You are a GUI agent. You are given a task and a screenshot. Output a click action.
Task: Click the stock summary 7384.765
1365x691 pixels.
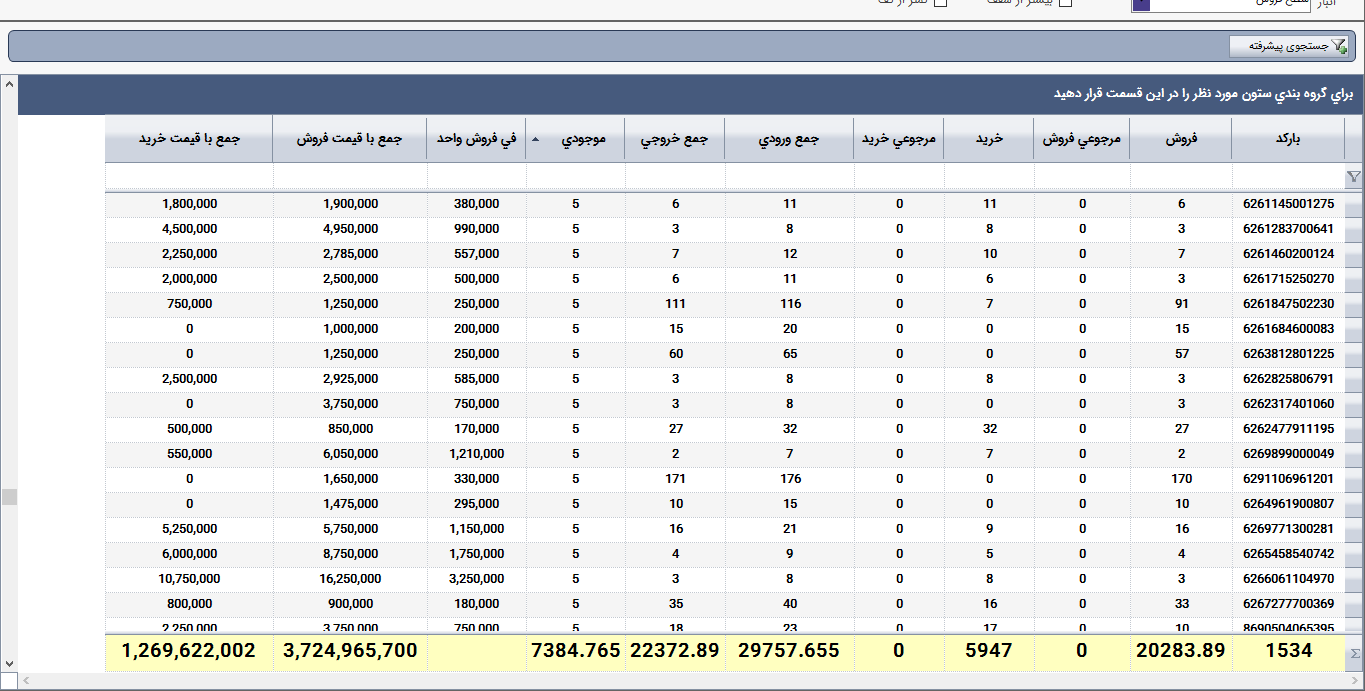[x=576, y=651]
